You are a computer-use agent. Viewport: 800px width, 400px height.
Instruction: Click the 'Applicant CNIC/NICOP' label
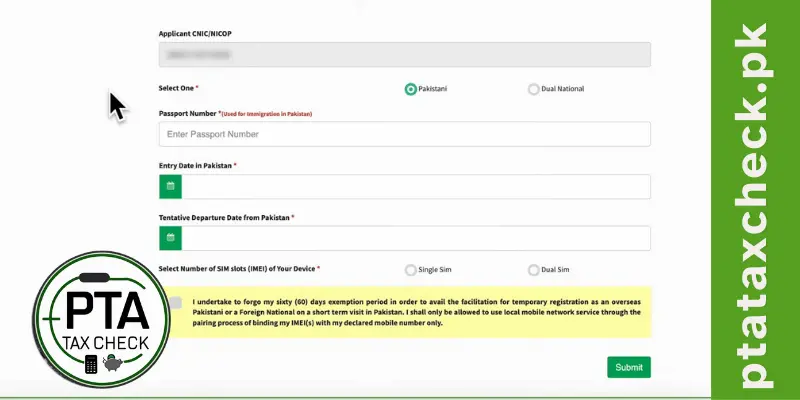195,34
